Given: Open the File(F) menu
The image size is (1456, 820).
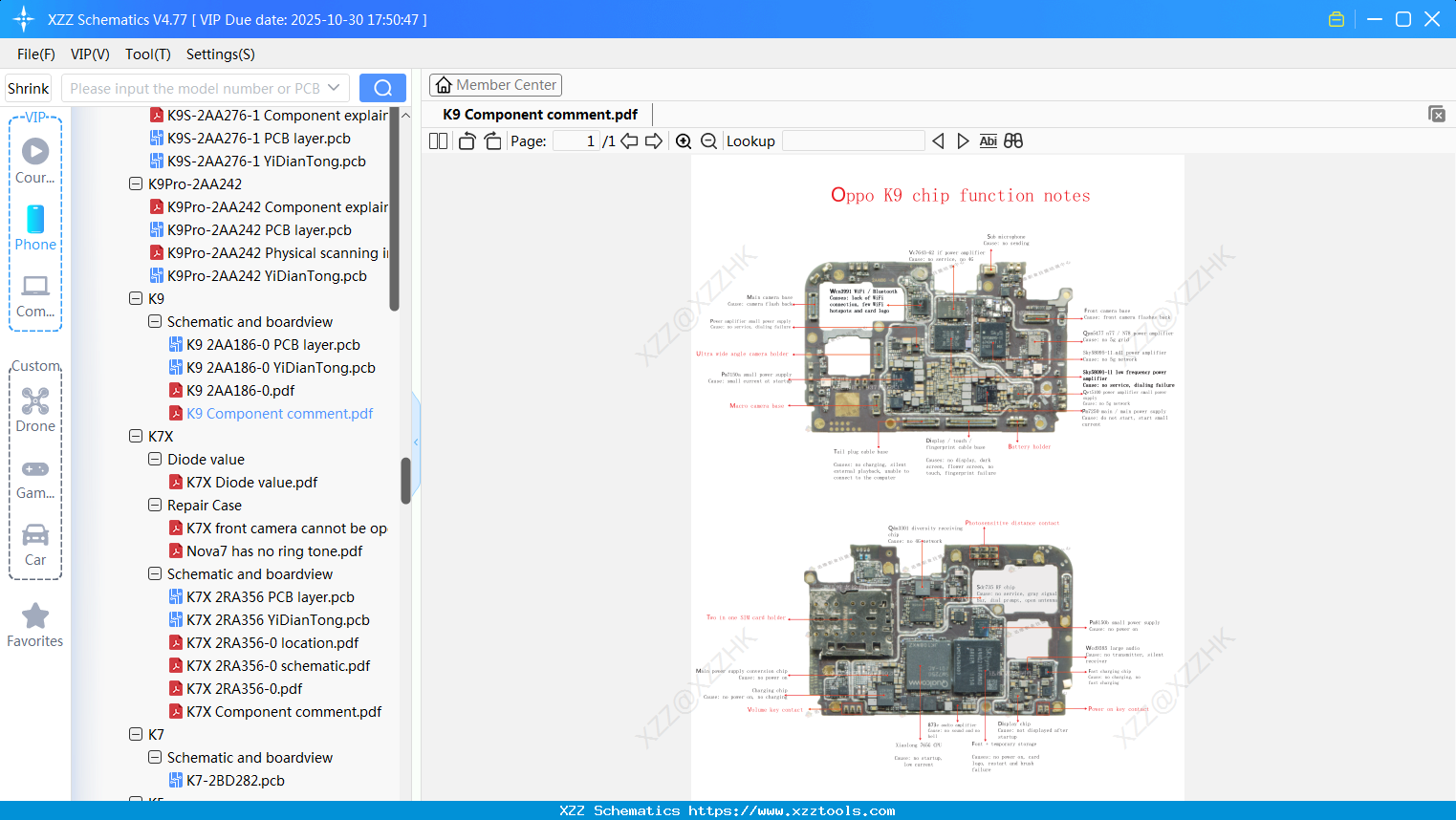Looking at the screenshot, I should [x=36, y=54].
